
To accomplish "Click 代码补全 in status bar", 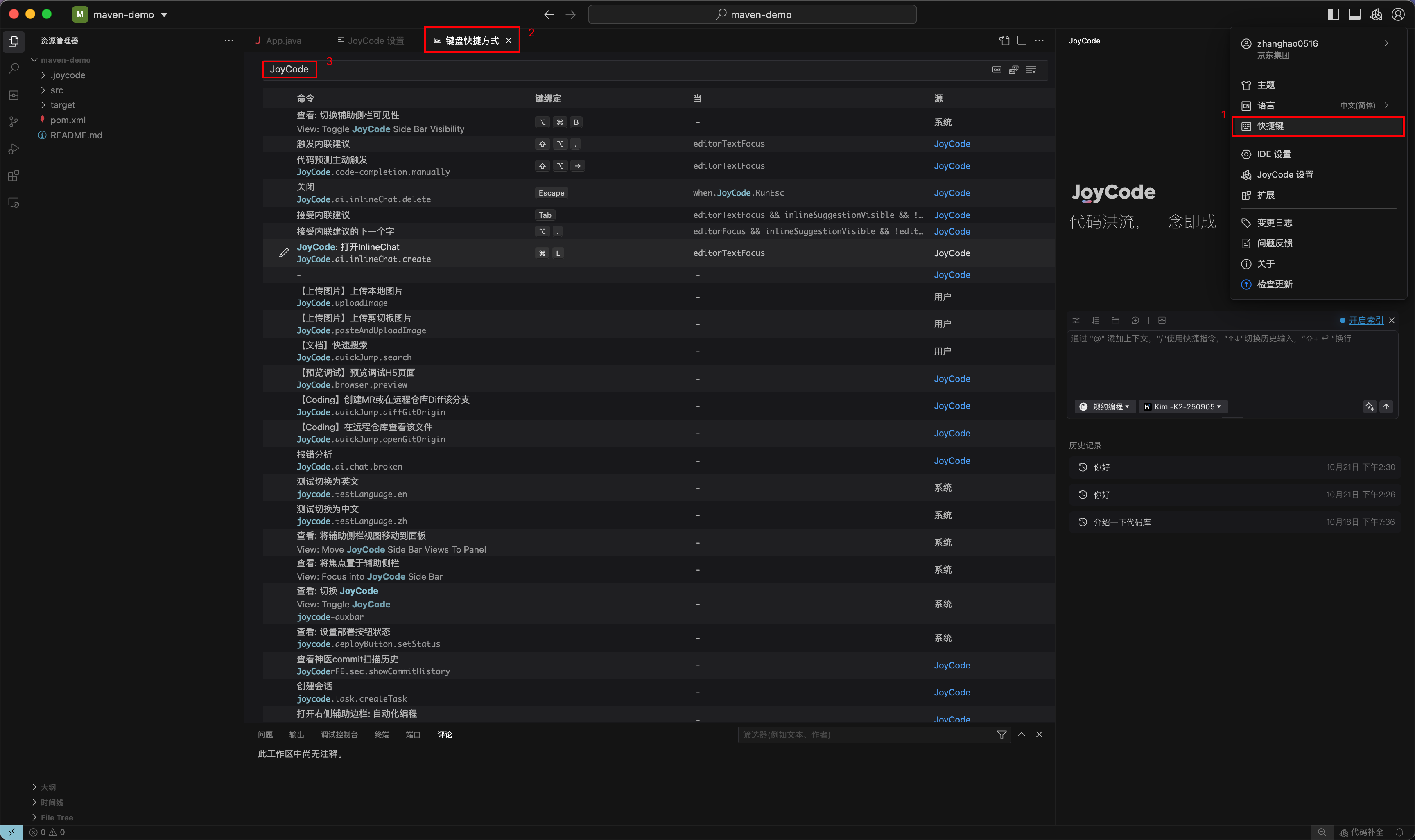I will [1361, 832].
